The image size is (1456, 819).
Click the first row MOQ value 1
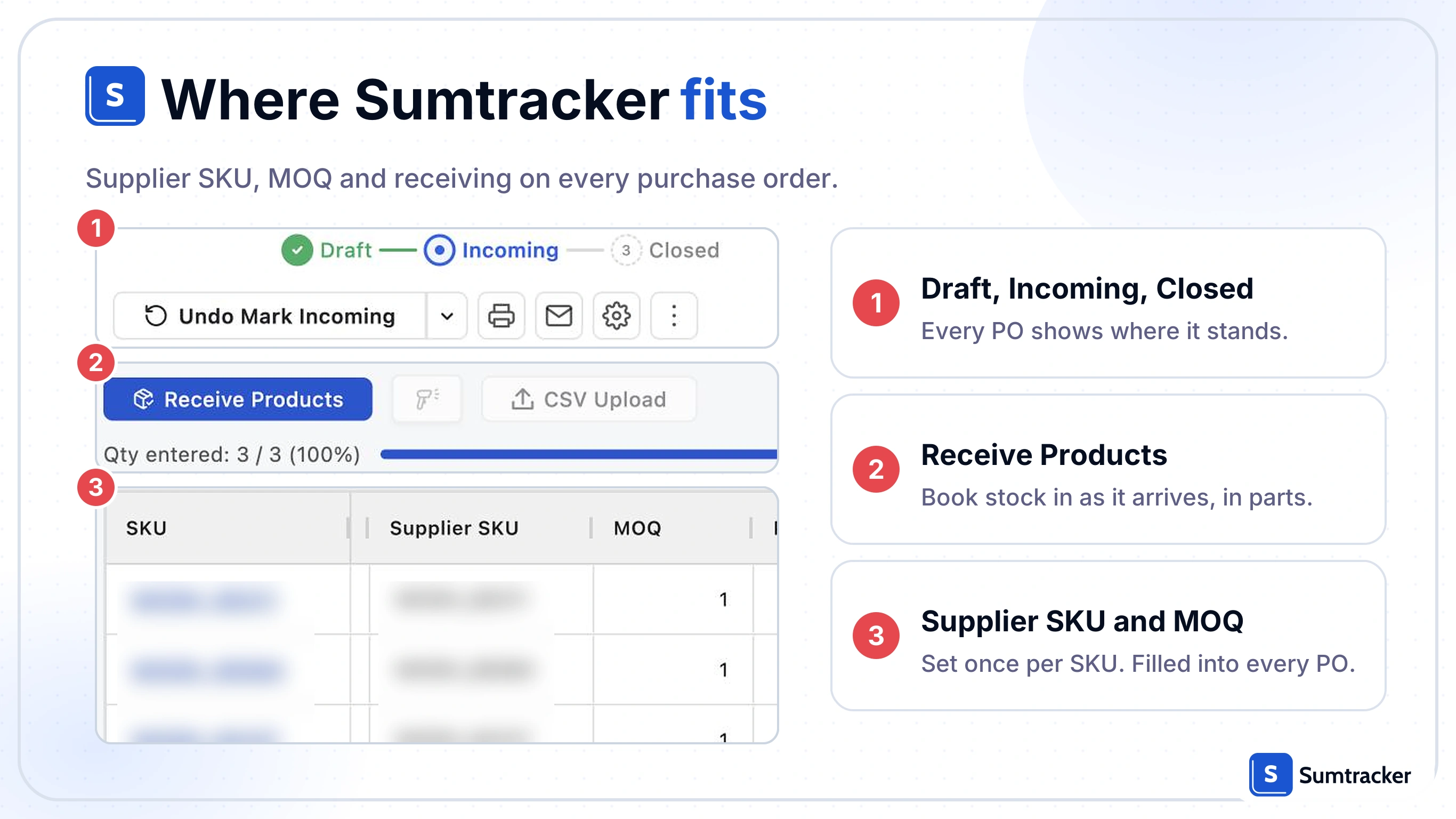pyautogui.click(x=724, y=599)
